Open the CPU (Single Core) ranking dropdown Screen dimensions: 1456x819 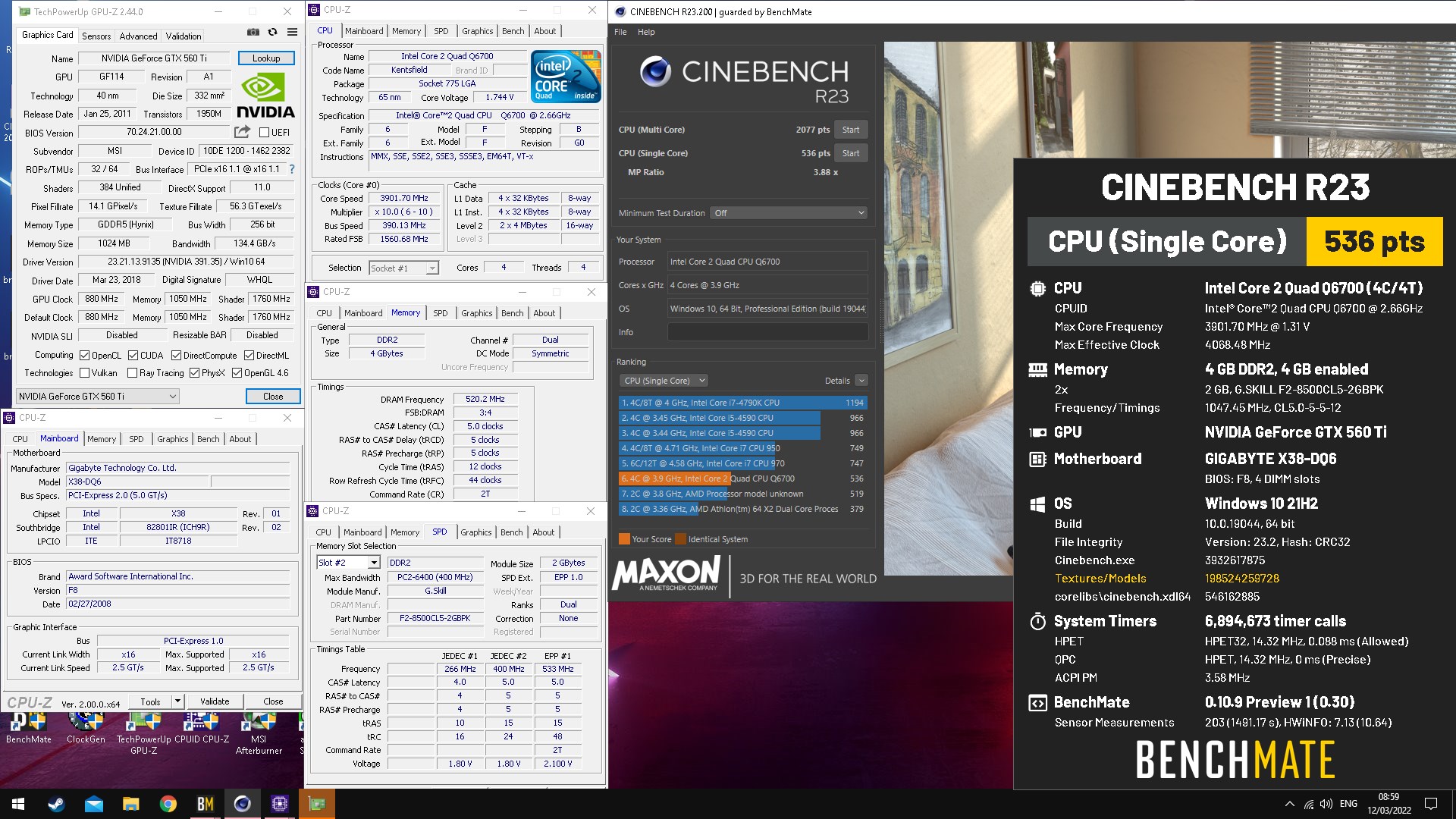pyautogui.click(x=664, y=381)
